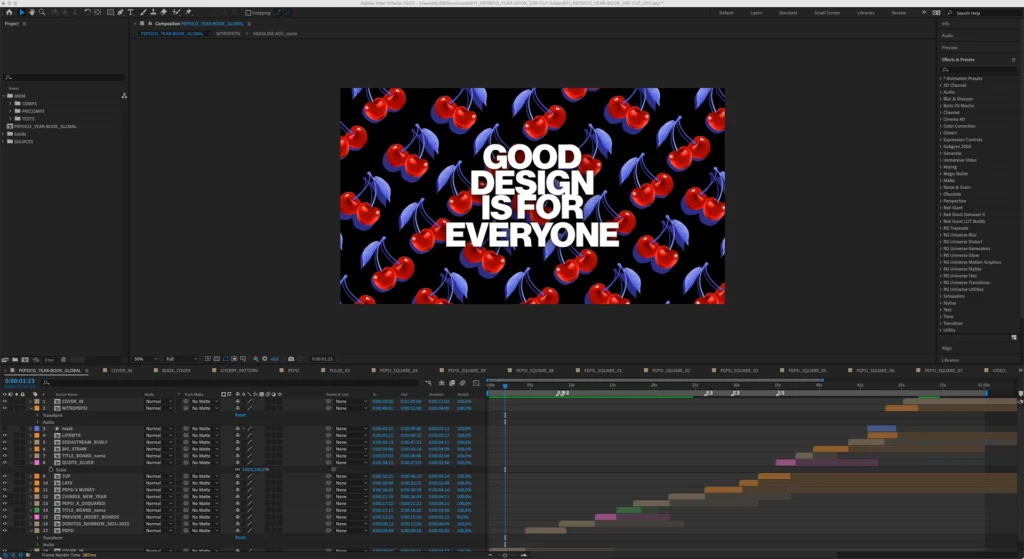Toggle visibility of CHINESE_NEW_YEAR layer
The width and height of the screenshot is (1024, 559).
pos(5,496)
